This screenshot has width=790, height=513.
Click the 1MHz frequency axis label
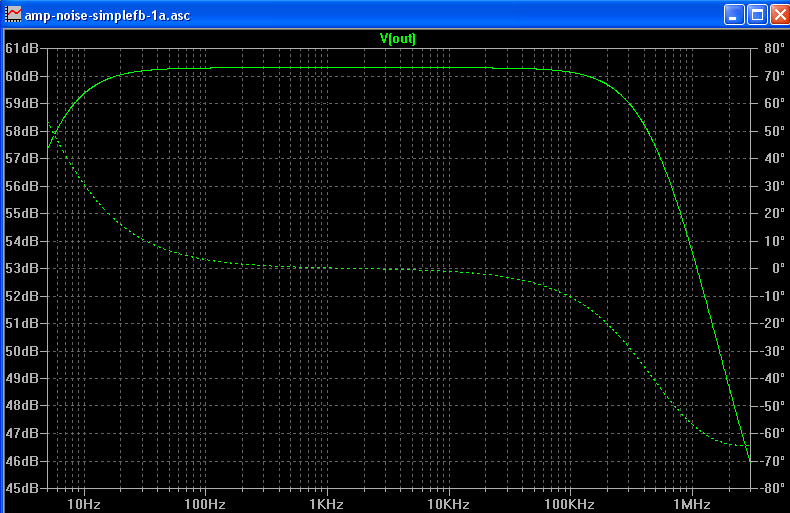click(692, 504)
